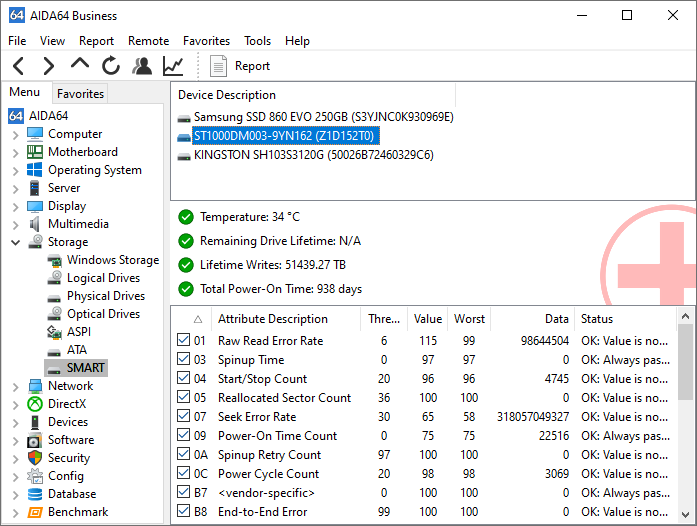Select the Display icon in the tree
The width and height of the screenshot is (697, 526).
pyautogui.click(x=35, y=206)
